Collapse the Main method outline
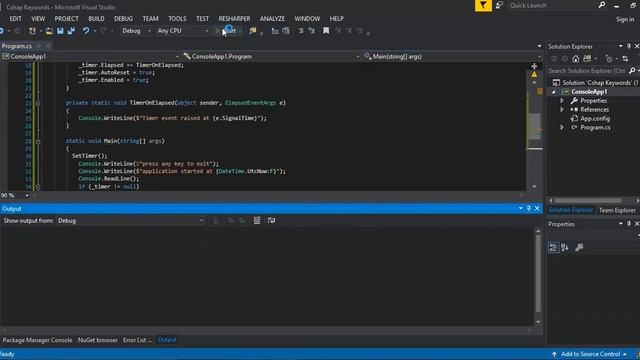This screenshot has width=640, height=360. click(x=38, y=141)
